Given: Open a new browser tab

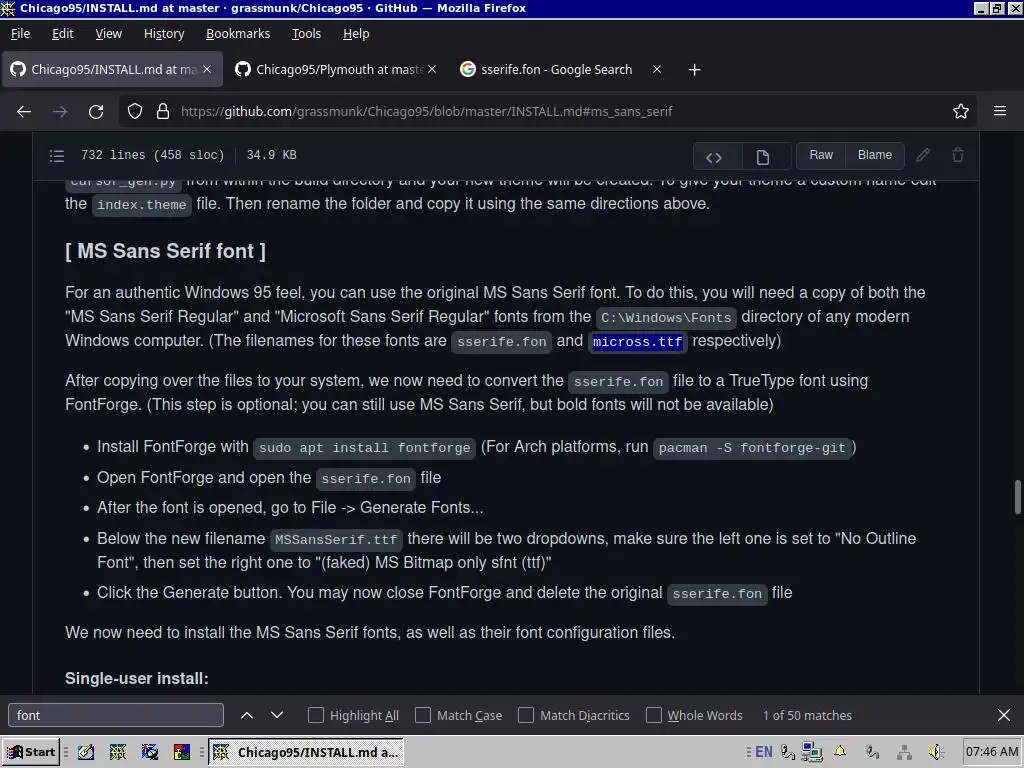Looking at the screenshot, I should tap(694, 69).
